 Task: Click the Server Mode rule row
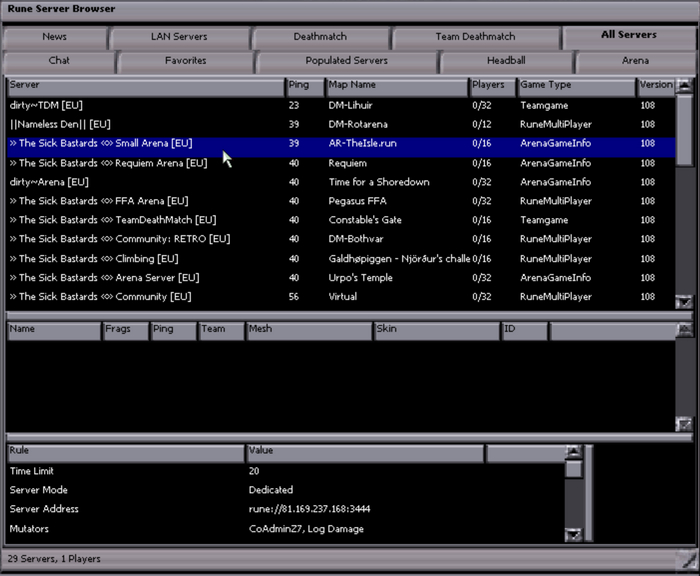[x=286, y=490]
